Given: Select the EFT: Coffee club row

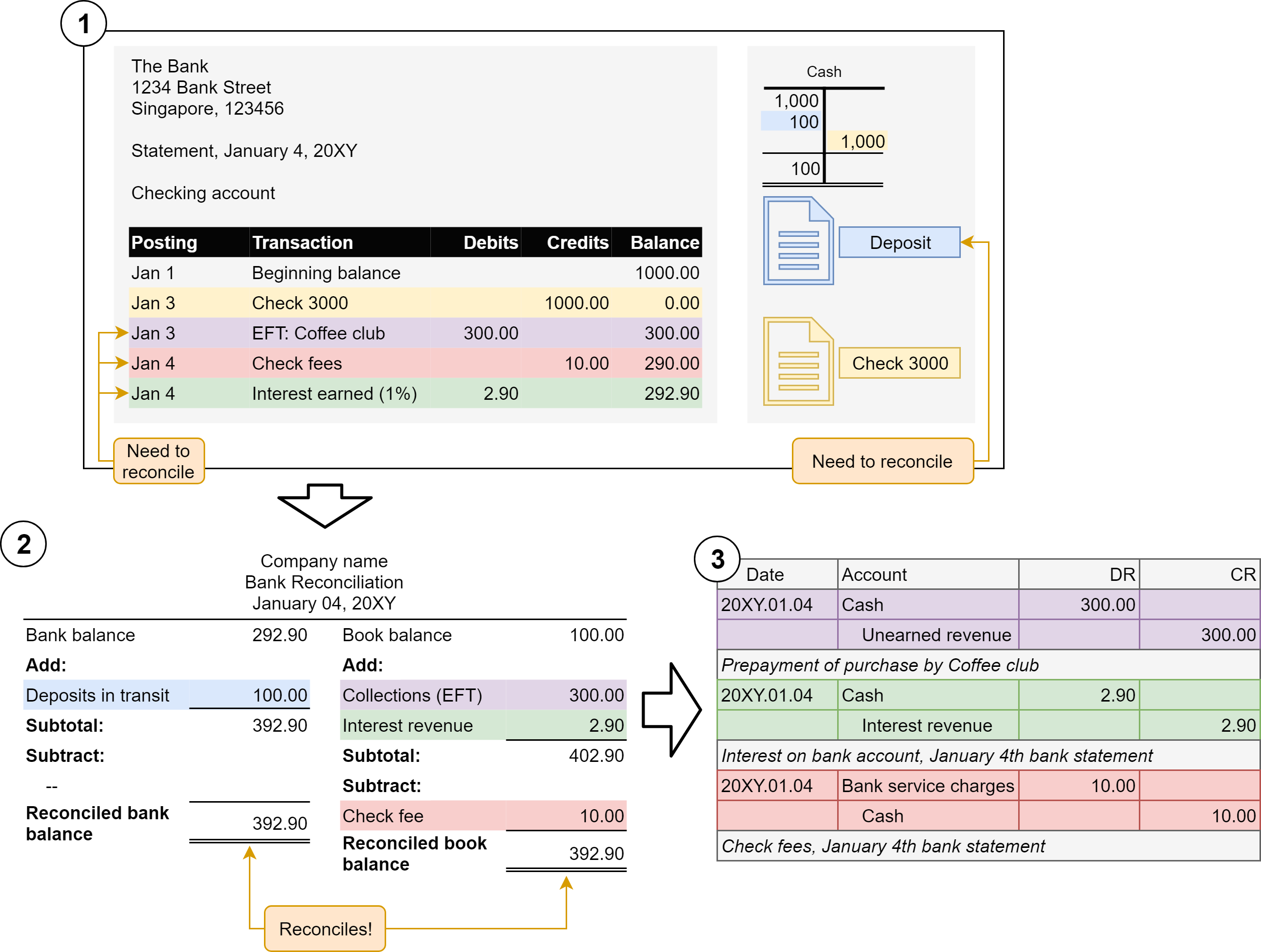Looking at the screenshot, I should pos(318,333).
